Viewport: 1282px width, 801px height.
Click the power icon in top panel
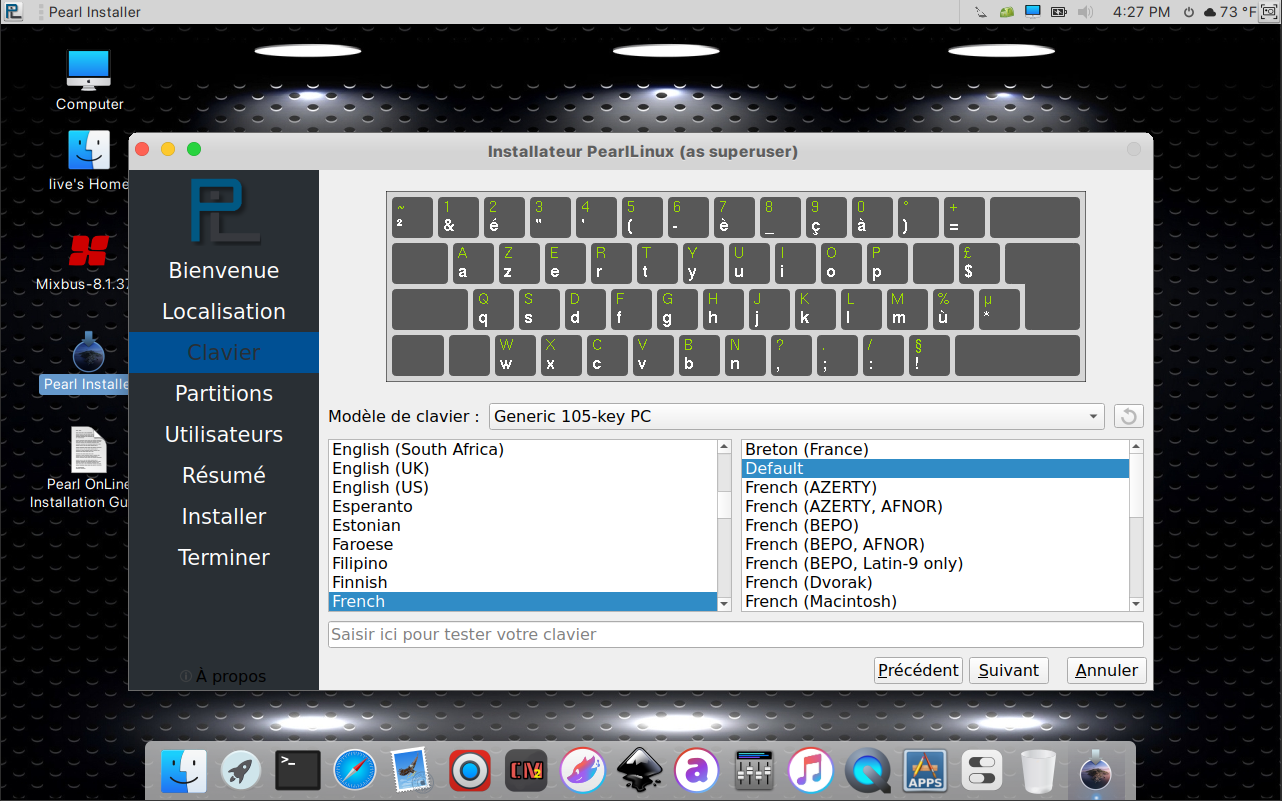[1188, 12]
